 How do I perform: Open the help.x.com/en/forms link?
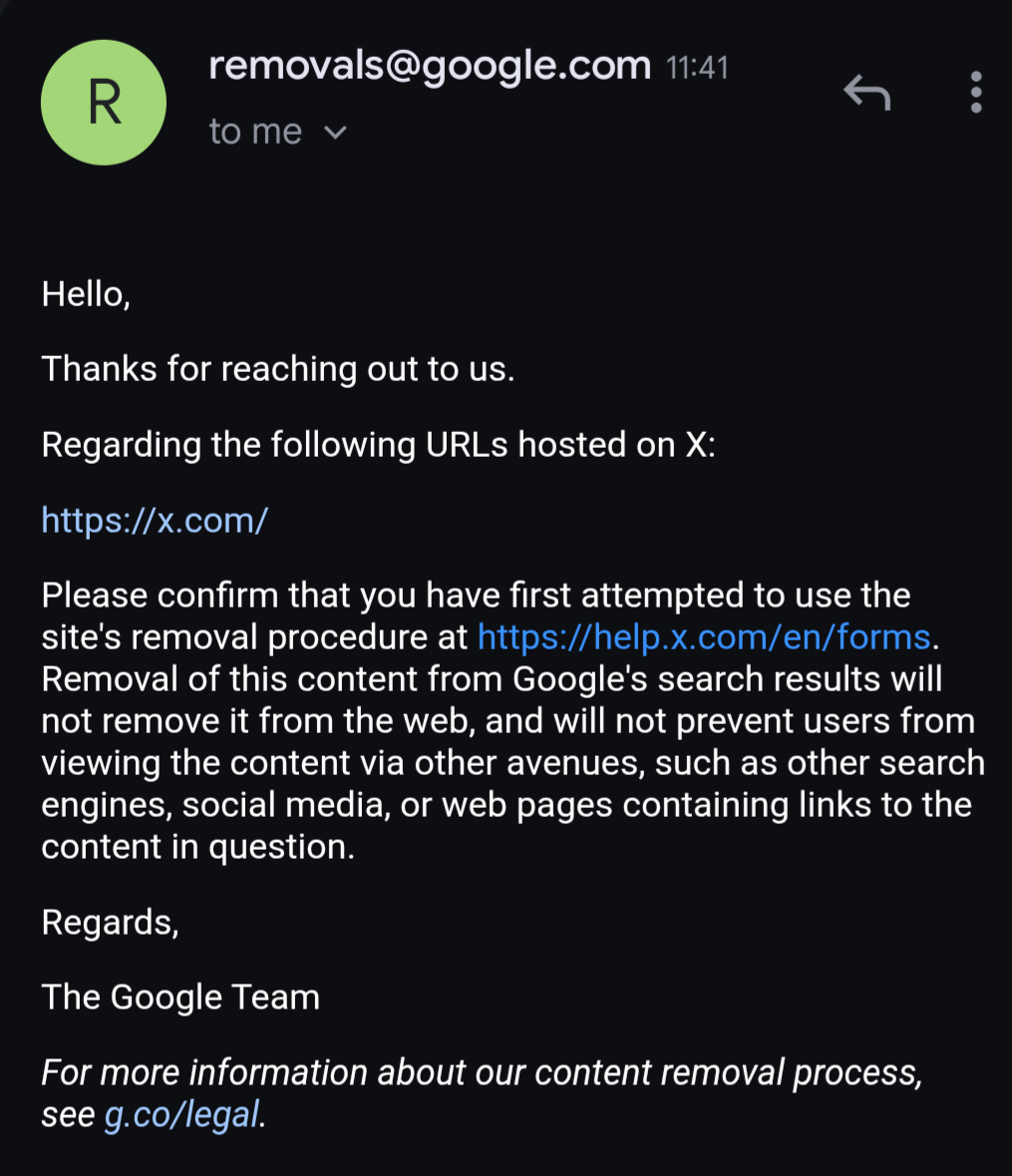(x=704, y=636)
